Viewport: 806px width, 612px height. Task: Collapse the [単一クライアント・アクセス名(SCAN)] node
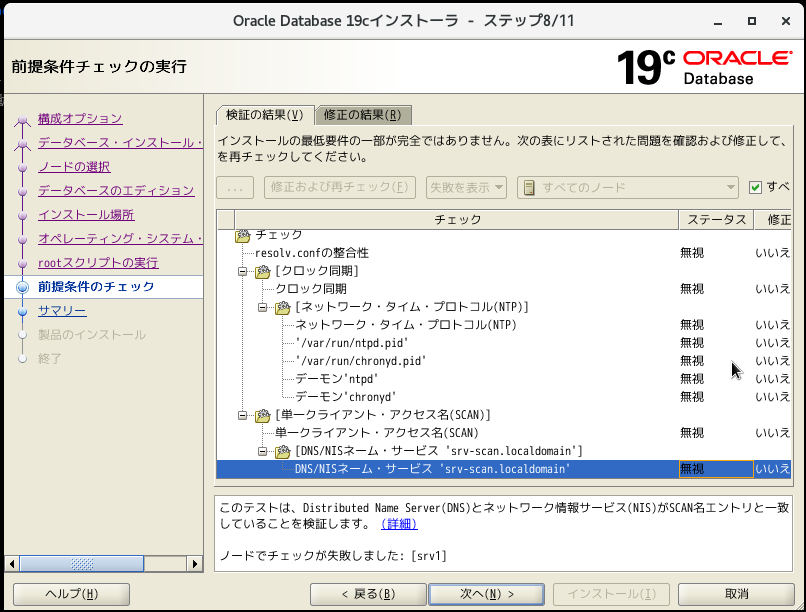(x=243, y=415)
